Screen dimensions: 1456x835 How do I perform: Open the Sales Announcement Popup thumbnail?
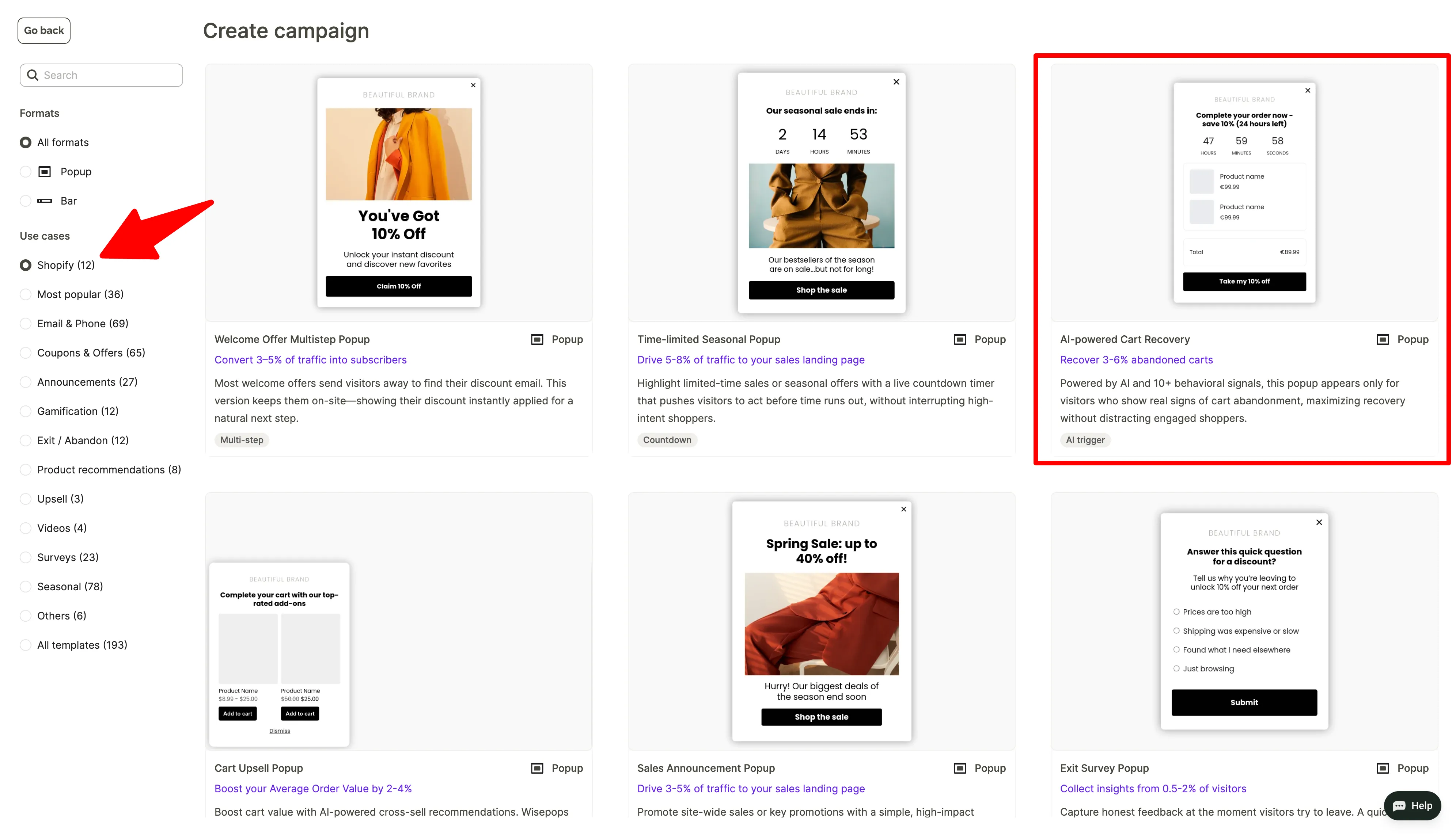pos(821,621)
